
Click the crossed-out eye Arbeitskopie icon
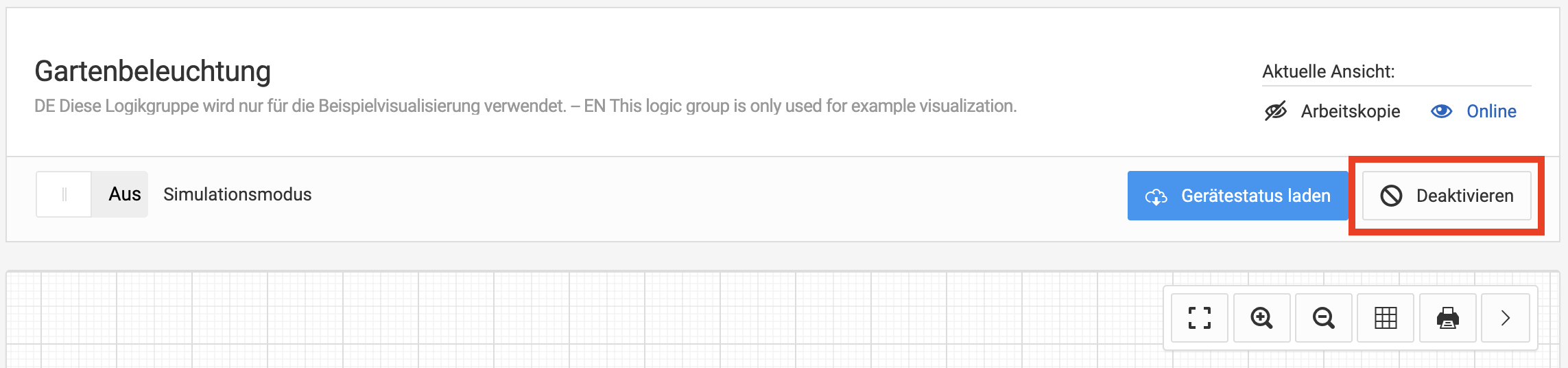[1276, 111]
